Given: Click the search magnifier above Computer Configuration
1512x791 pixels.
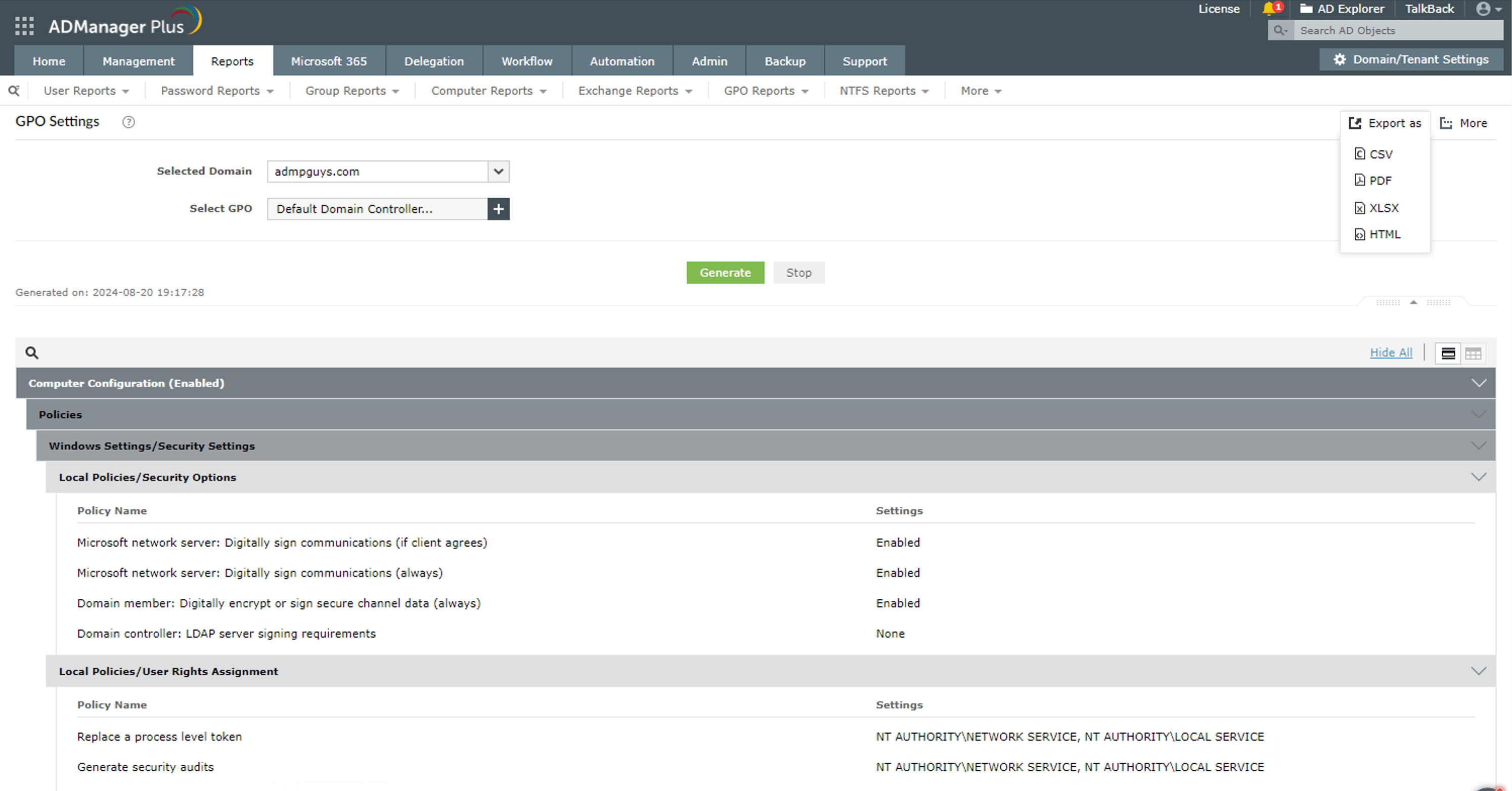Looking at the screenshot, I should 32,353.
